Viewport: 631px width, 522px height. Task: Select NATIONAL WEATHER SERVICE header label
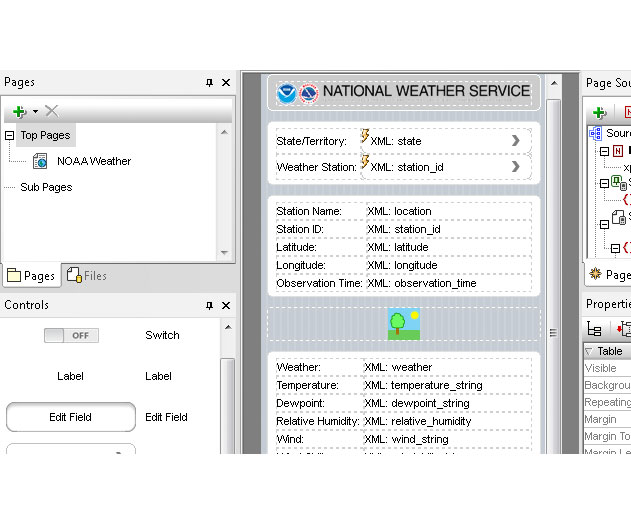pyautogui.click(x=426, y=91)
